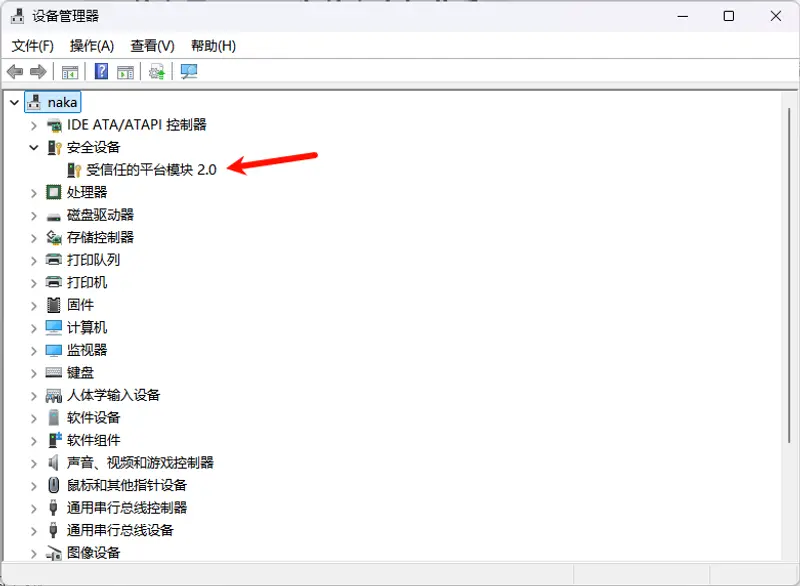Open the 操作(A) menu
The height and width of the screenshot is (586, 800).
(92, 46)
